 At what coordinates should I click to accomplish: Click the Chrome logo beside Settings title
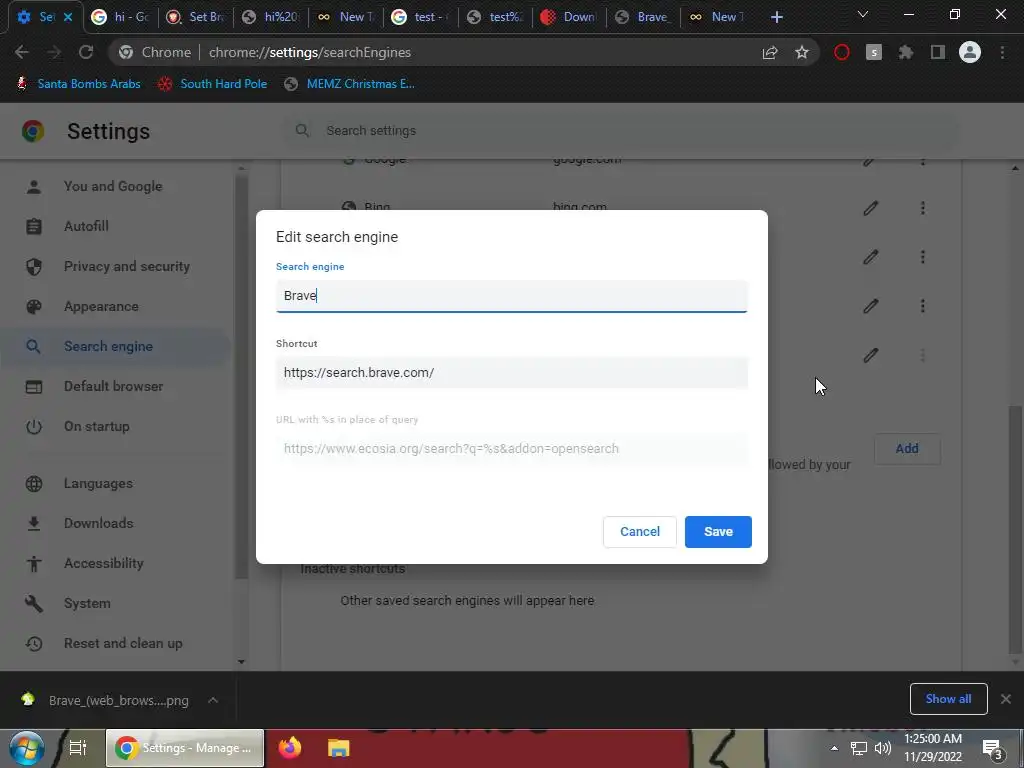33,131
